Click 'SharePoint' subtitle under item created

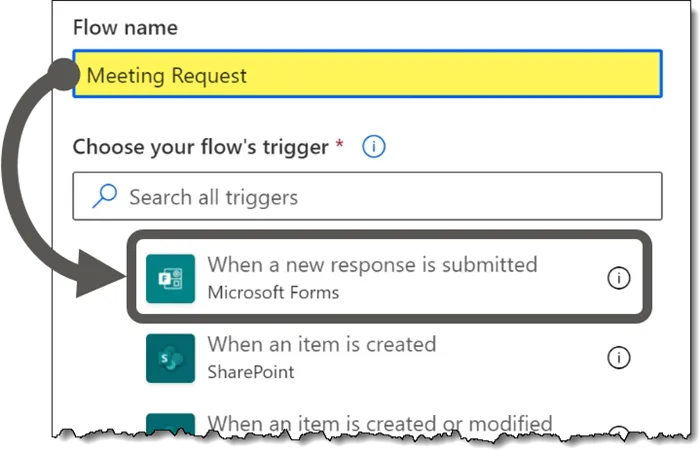251,372
